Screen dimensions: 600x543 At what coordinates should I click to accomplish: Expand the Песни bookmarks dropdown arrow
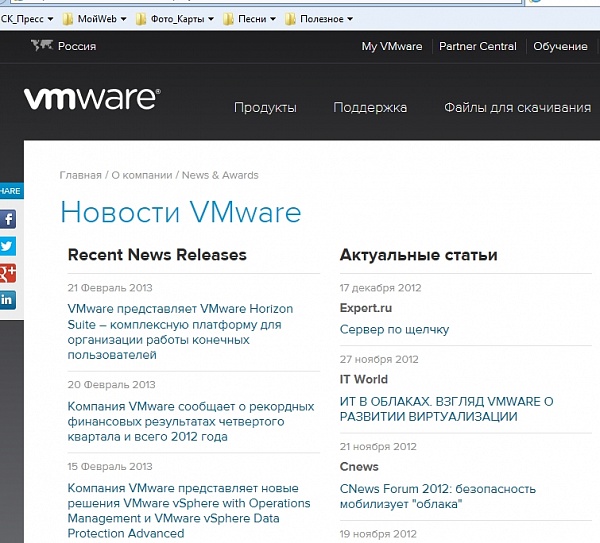point(273,19)
